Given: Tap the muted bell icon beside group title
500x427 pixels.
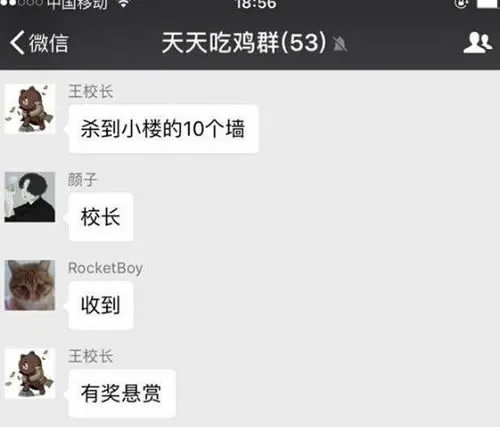Looking at the screenshot, I should pyautogui.click(x=340, y=44).
